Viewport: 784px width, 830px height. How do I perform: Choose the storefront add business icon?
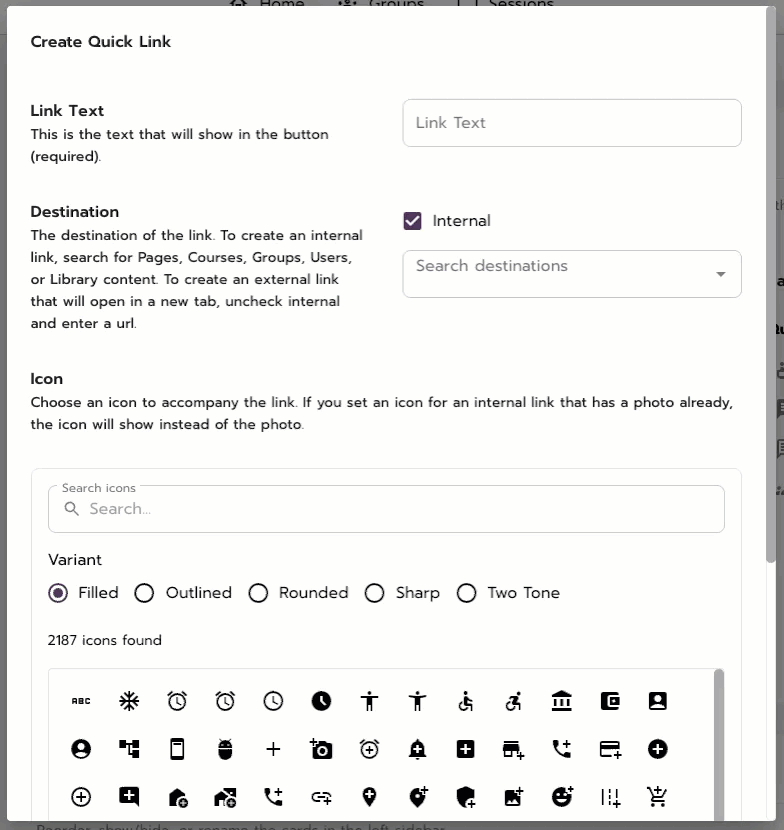point(513,750)
